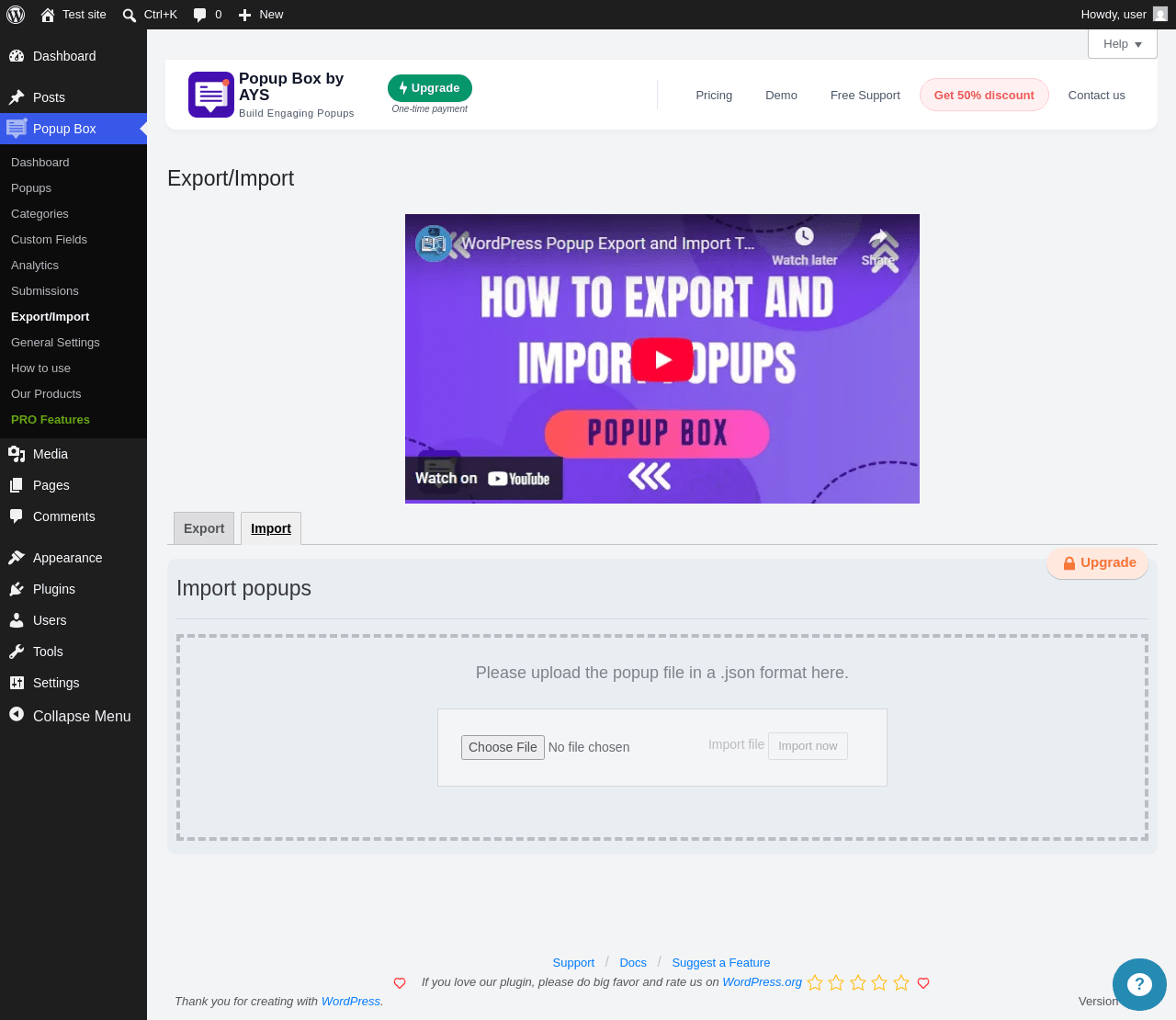
Task: Open the Free Support link
Action: (865, 96)
